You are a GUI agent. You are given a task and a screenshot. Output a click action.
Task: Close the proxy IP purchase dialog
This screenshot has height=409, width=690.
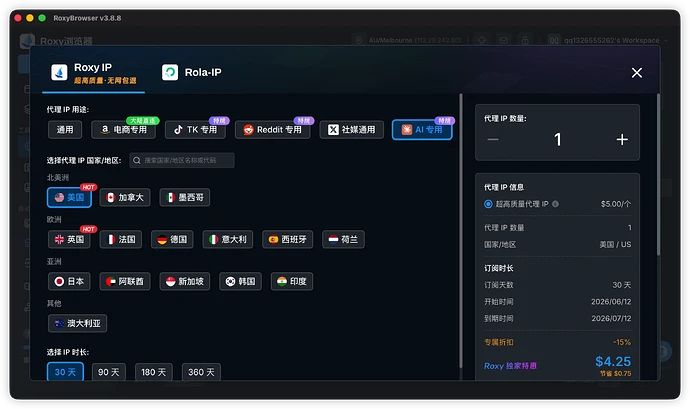click(x=636, y=73)
